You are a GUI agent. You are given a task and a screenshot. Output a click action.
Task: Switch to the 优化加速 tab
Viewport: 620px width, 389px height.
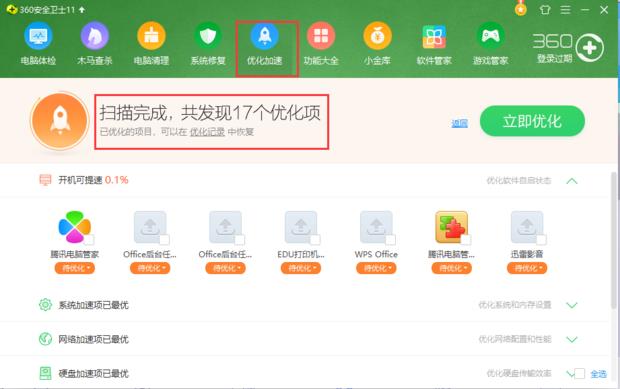[265, 43]
